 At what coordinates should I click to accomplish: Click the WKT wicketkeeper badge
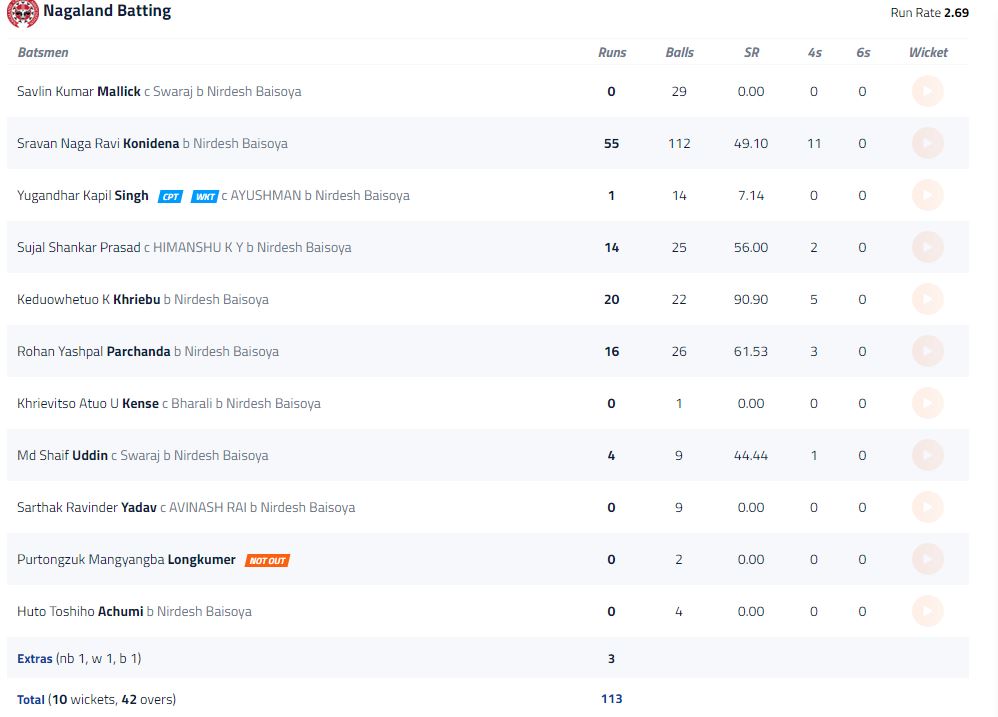[204, 197]
